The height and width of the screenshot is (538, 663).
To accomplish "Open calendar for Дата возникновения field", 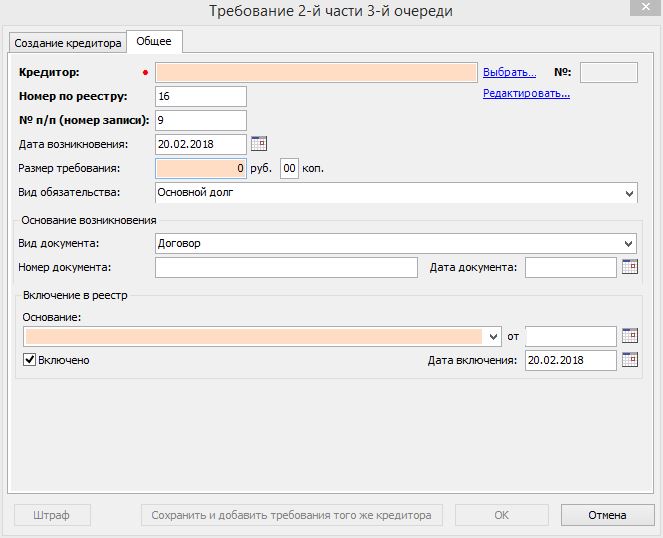I will pos(258,144).
